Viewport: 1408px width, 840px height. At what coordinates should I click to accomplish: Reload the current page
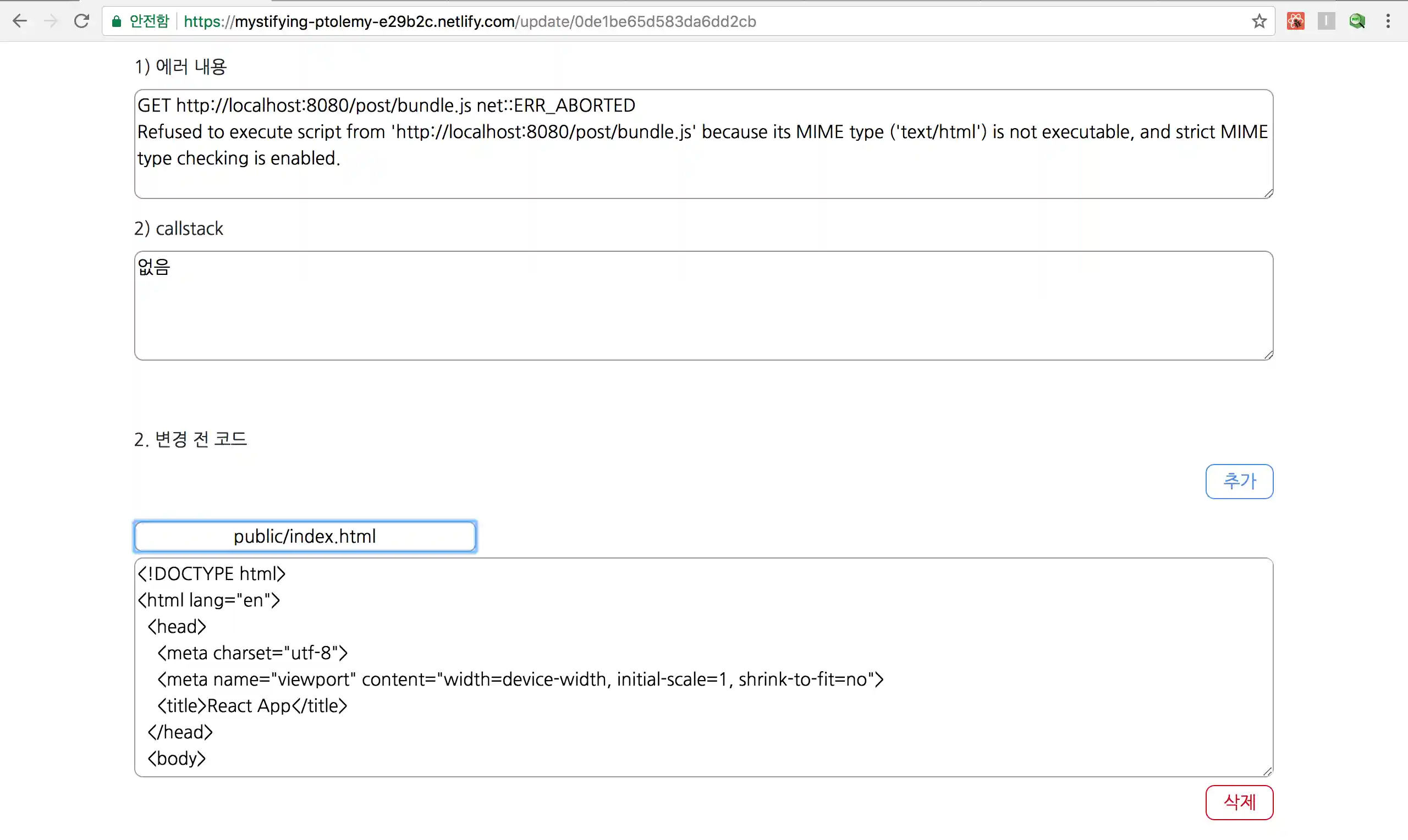coord(81,21)
